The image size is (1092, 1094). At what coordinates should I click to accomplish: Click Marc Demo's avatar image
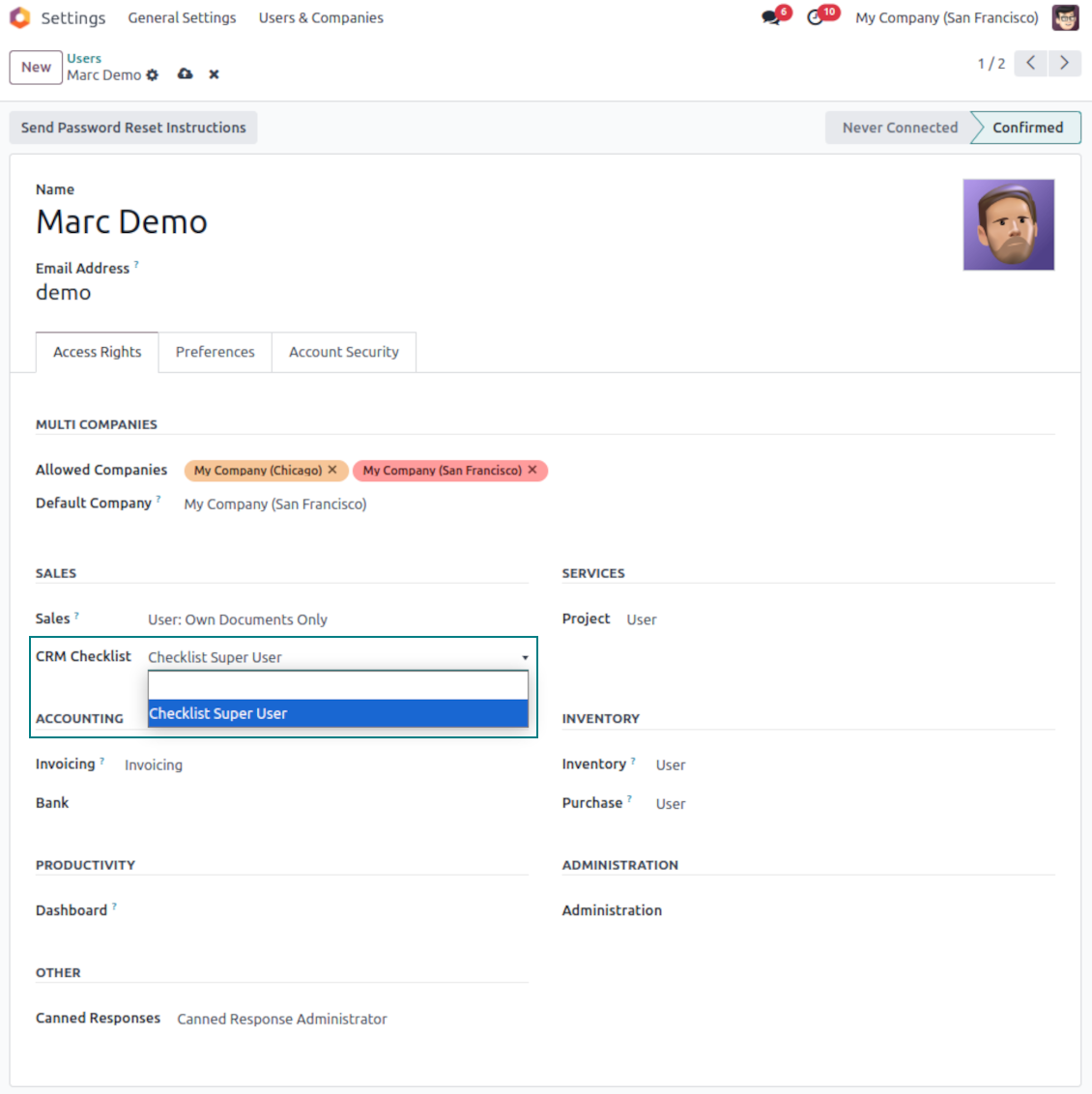(x=1008, y=224)
